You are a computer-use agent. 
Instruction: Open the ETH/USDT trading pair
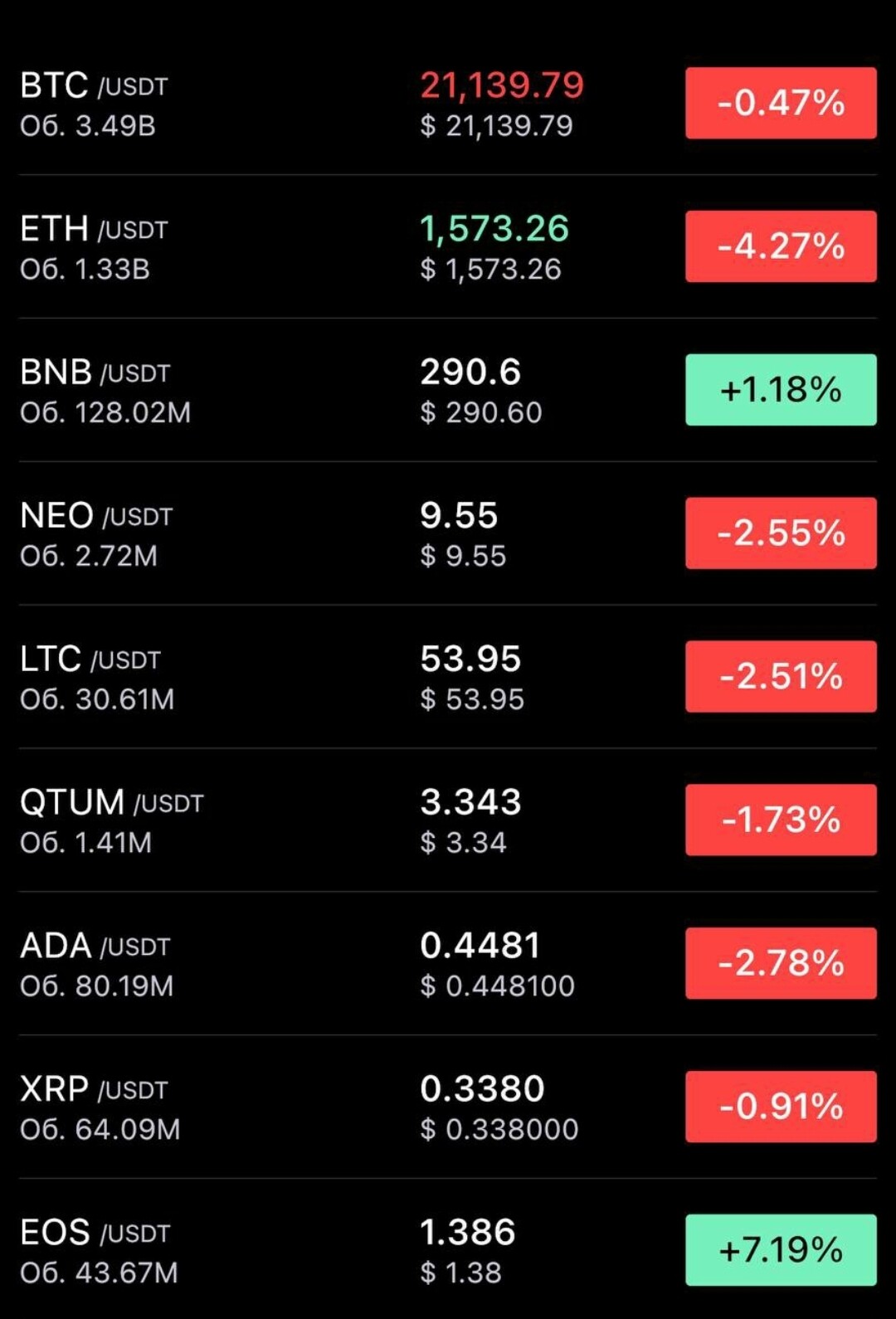pos(448,246)
